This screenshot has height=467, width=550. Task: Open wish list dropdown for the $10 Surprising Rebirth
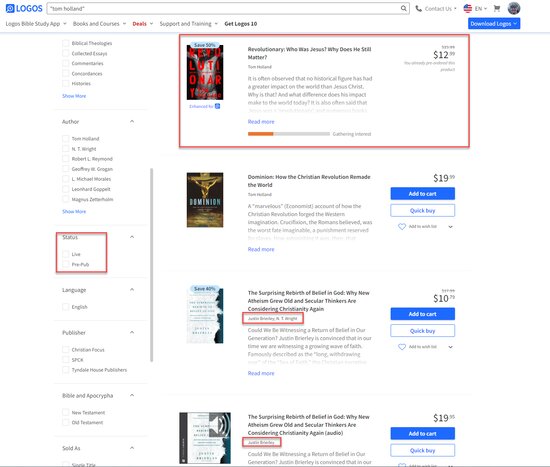[450, 347]
